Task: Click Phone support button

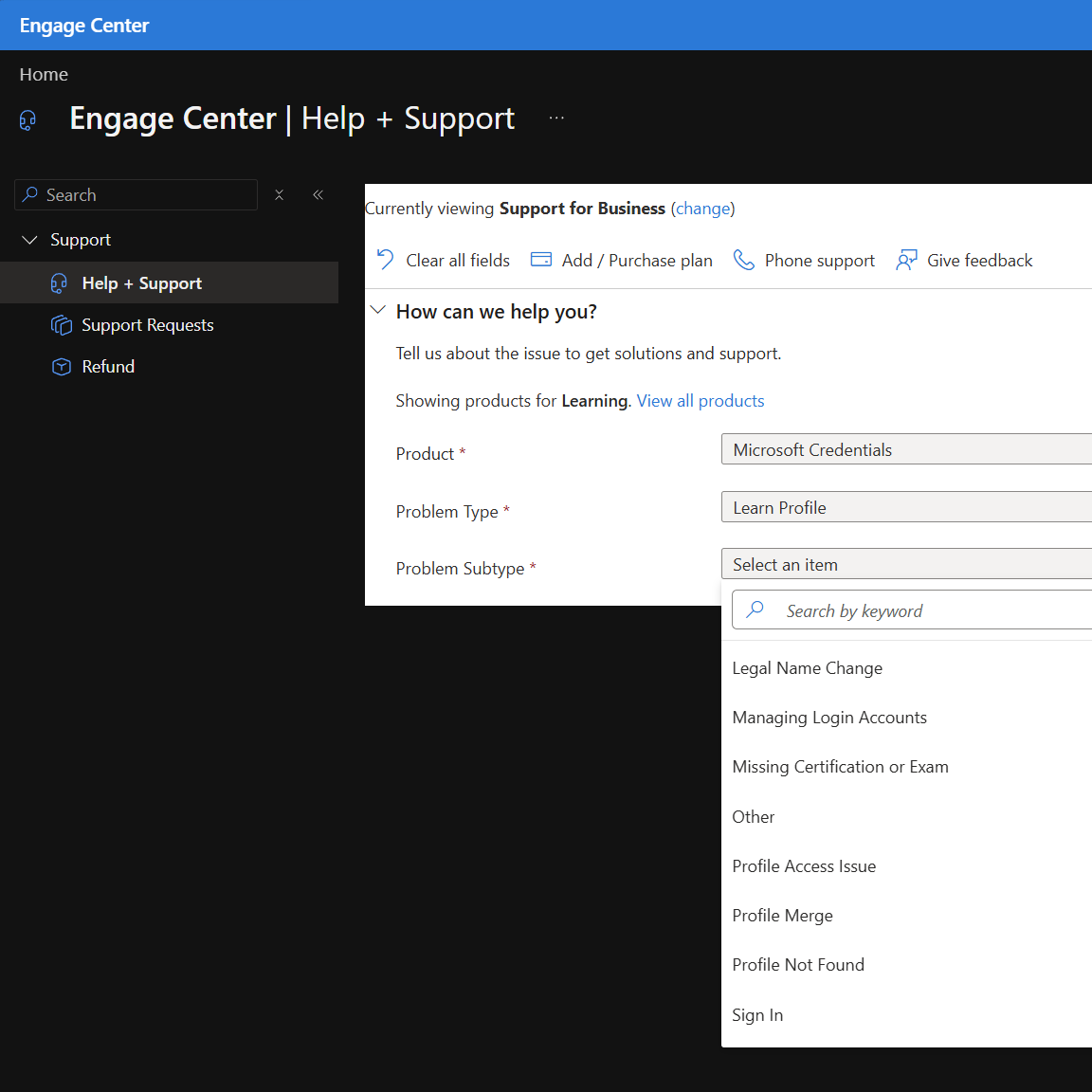Action: coord(804,260)
